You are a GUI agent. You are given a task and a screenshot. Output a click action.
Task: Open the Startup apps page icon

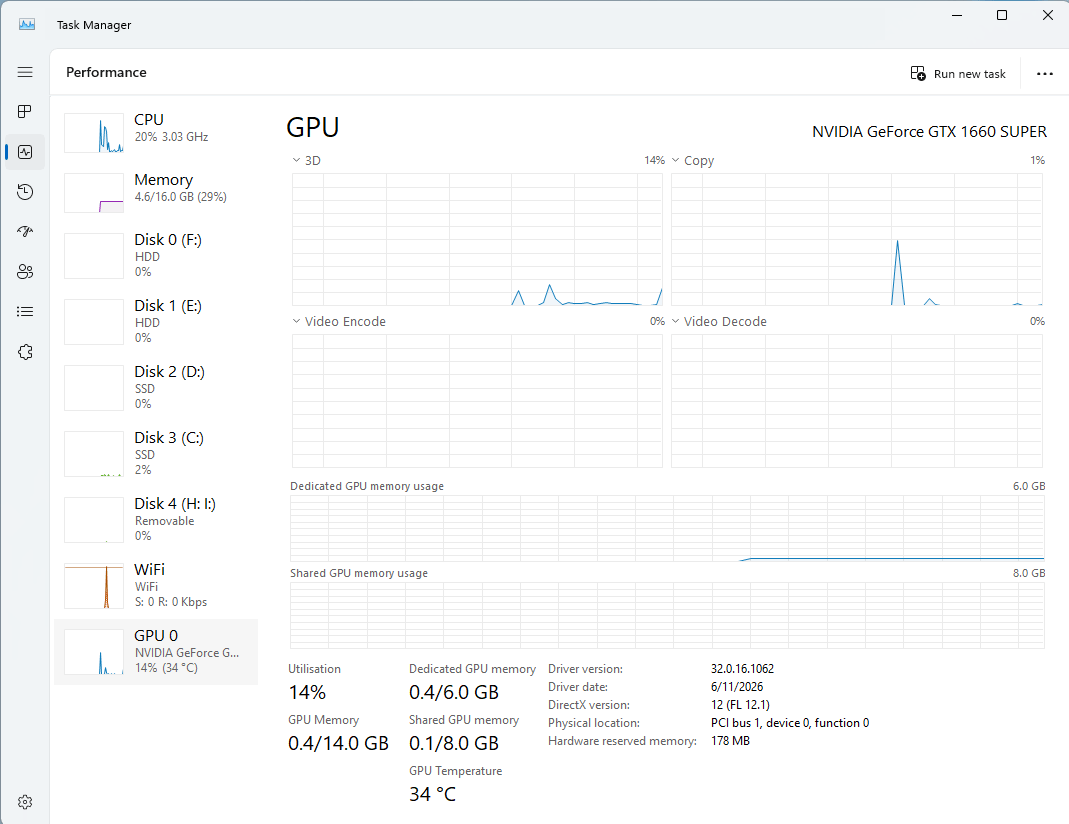[x=25, y=232]
